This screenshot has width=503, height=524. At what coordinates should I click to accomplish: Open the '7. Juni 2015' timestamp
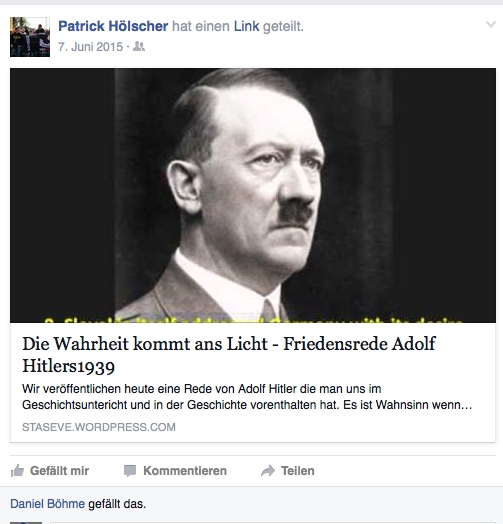tap(90, 46)
